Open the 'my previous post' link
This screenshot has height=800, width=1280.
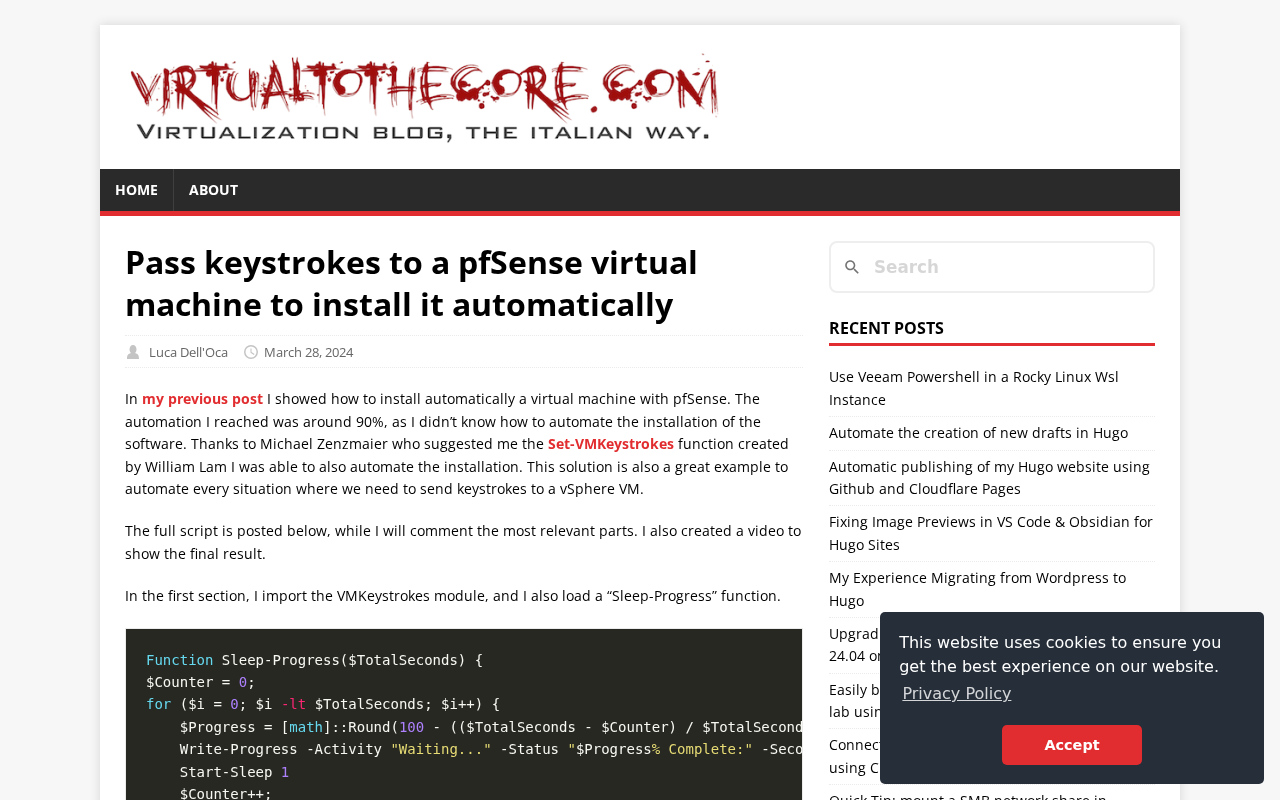202,398
